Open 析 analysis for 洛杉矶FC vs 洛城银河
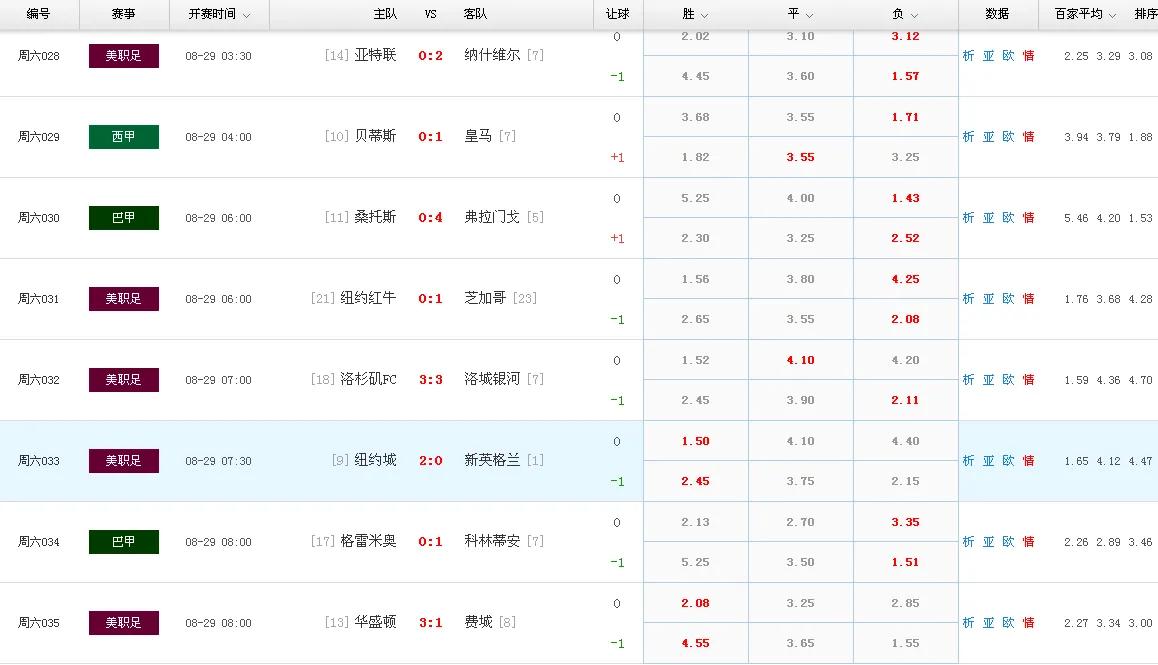1158x665 pixels. (967, 379)
